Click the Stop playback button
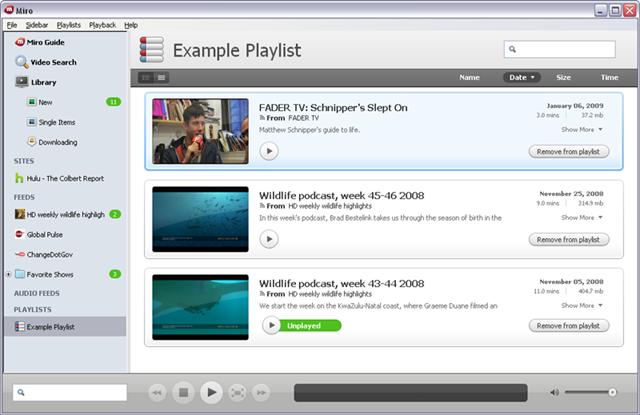The image size is (640, 415). [183, 393]
